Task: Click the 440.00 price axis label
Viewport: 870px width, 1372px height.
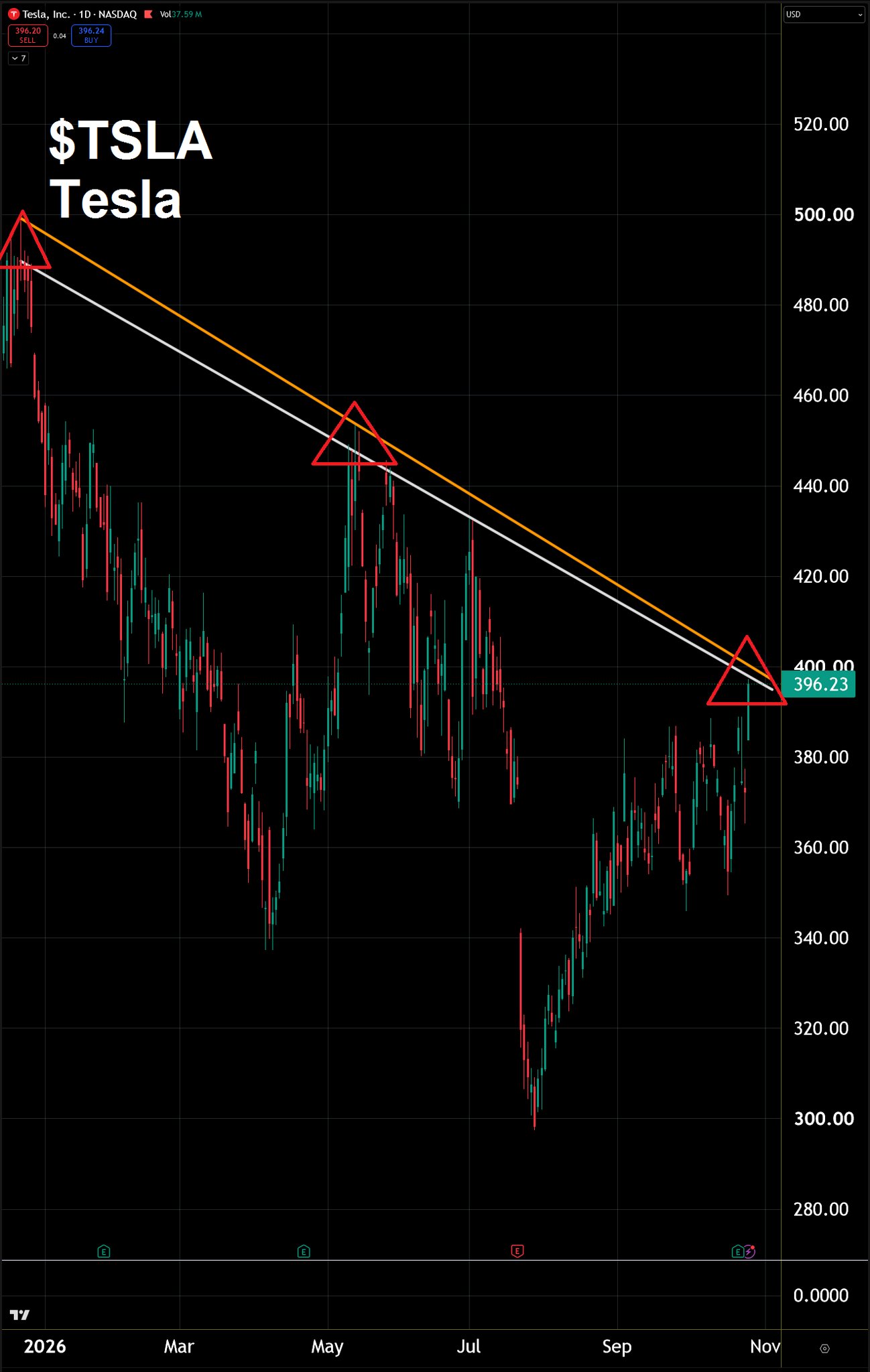Action: tap(821, 486)
